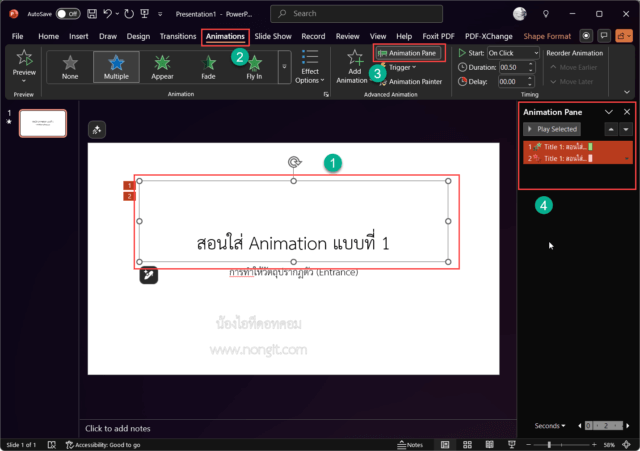Click the Duration value field
640x451 pixels.
tap(513, 67)
